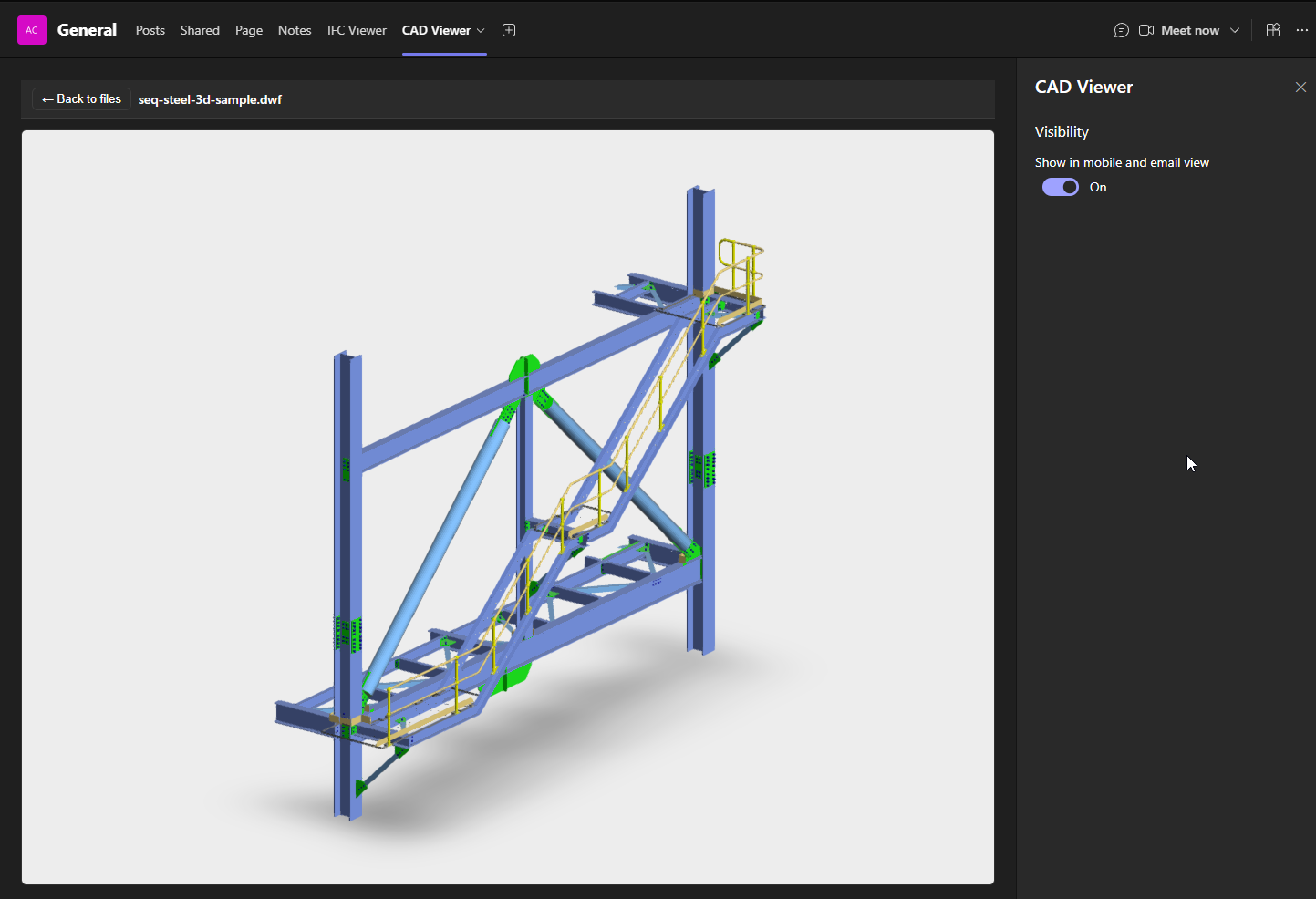Click the General channel title

tap(87, 30)
